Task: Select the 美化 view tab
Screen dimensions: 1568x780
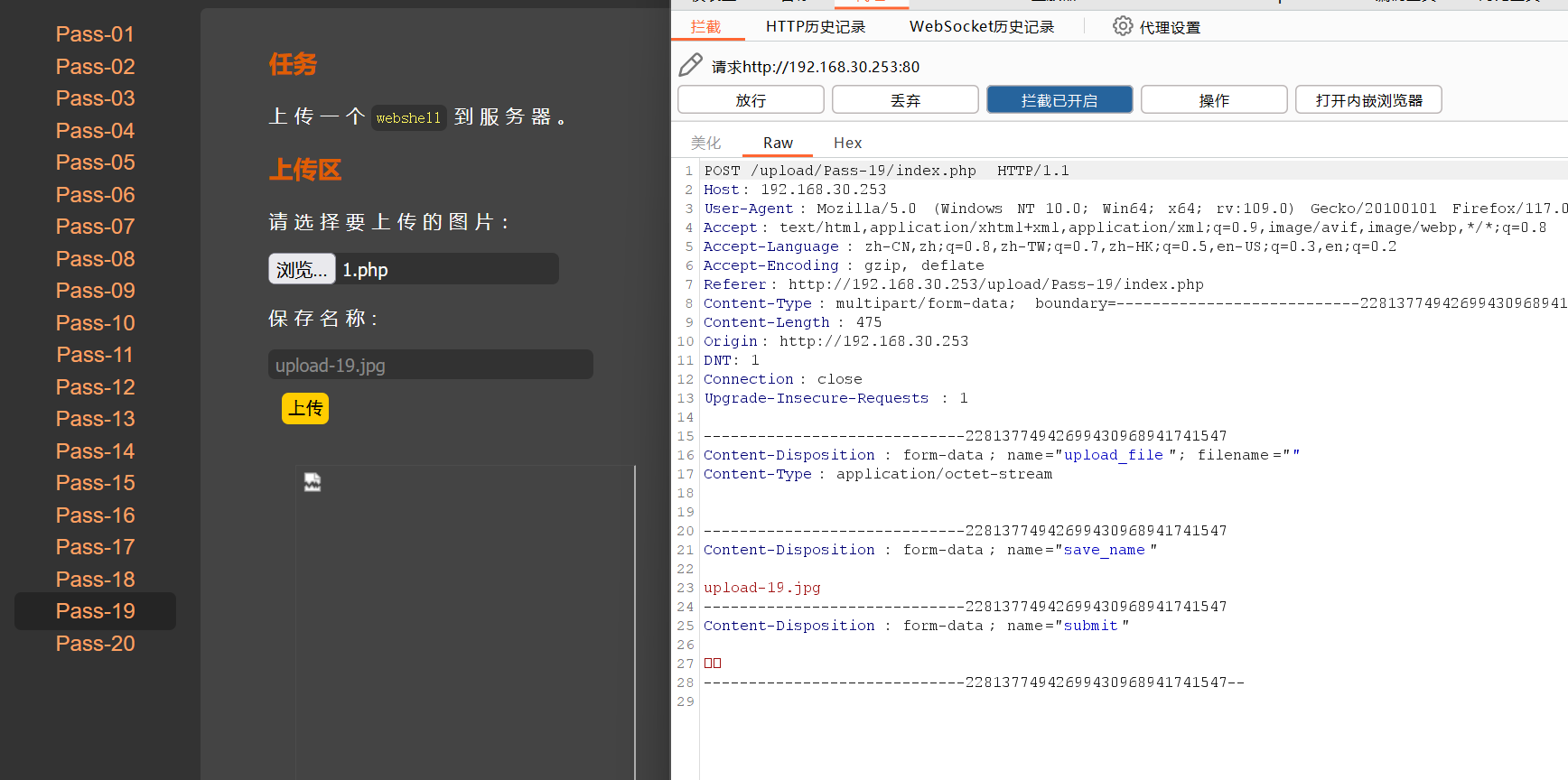Action: (706, 143)
